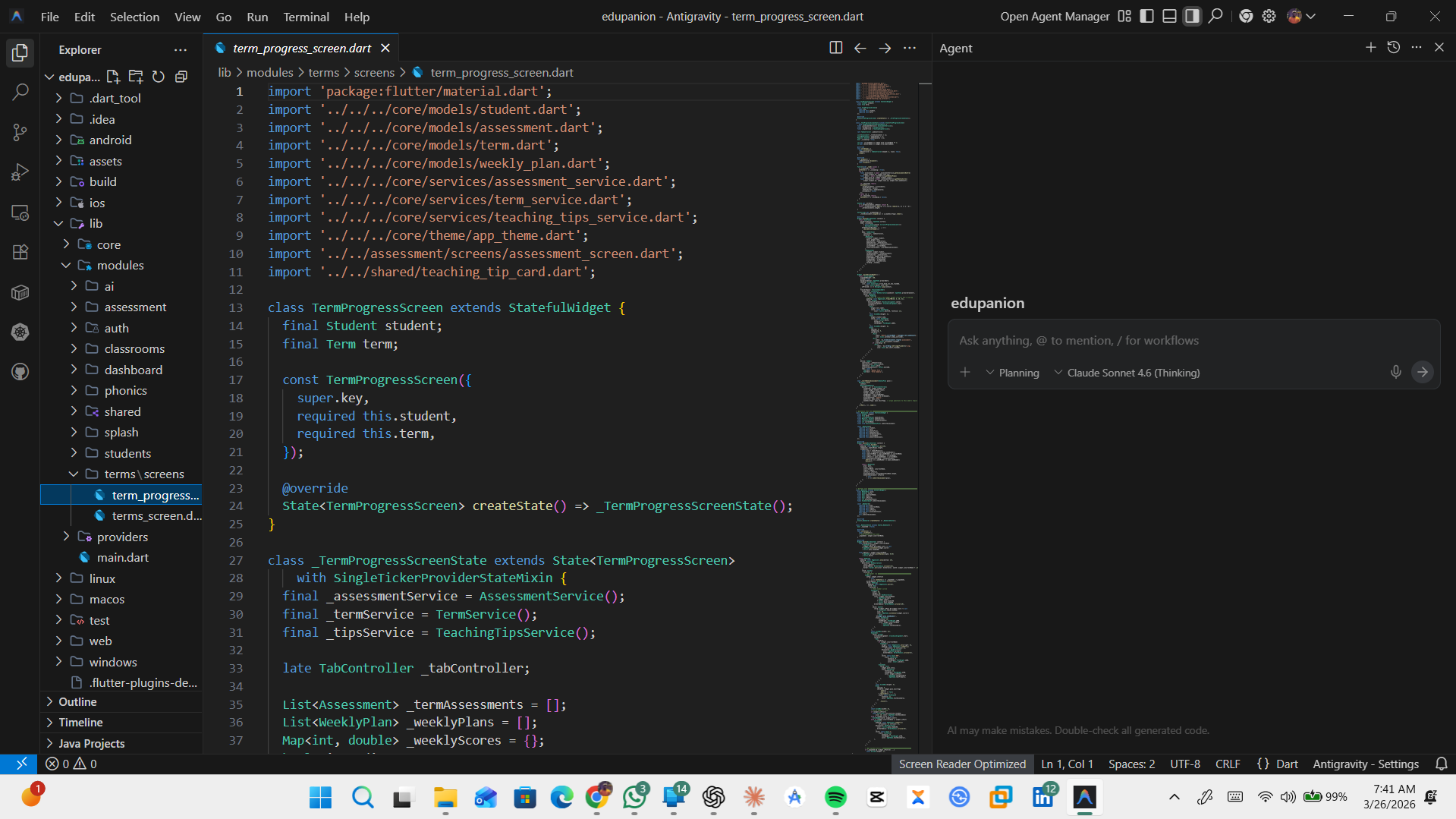Open the Customize Layout button
Image resolution: width=1456 pixels, height=819 pixels.
point(1124,16)
